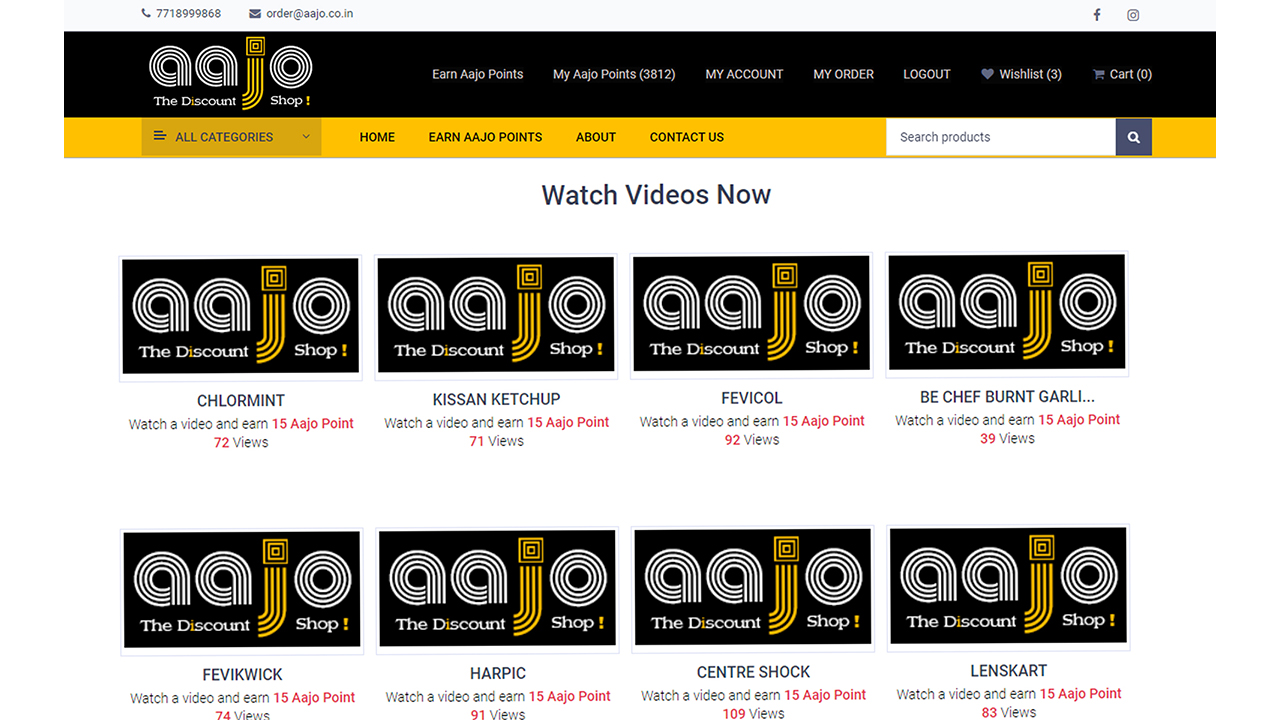Viewport: 1280px width, 720px height.
Task: Go to the ABOUT page
Action: (596, 137)
